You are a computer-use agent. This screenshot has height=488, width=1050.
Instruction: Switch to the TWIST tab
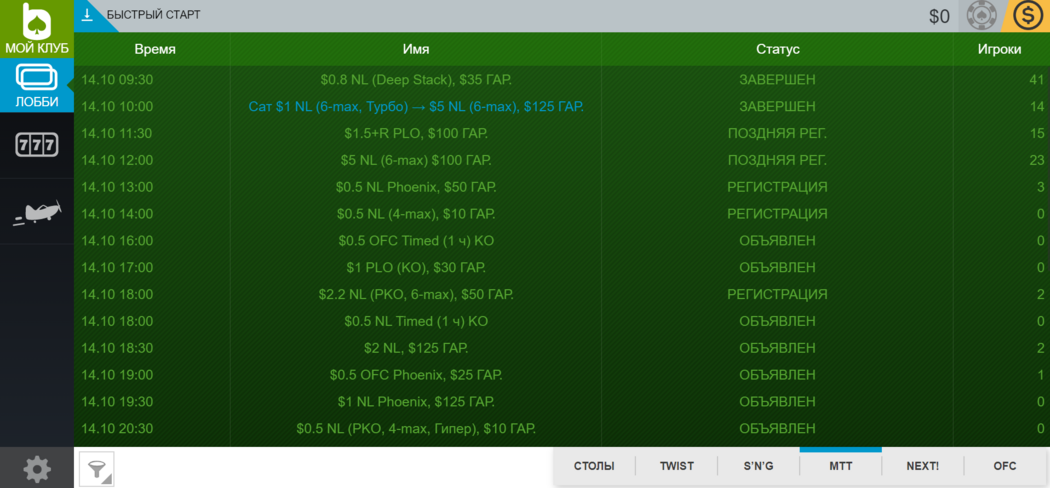[676, 467]
